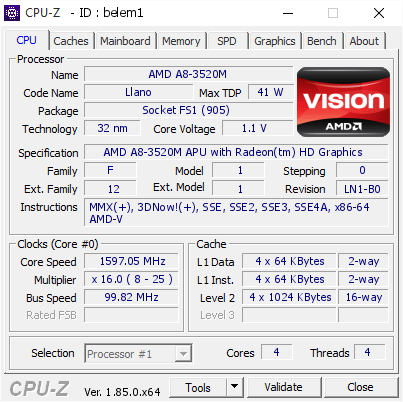Switch to the Caches tab

coord(71,41)
